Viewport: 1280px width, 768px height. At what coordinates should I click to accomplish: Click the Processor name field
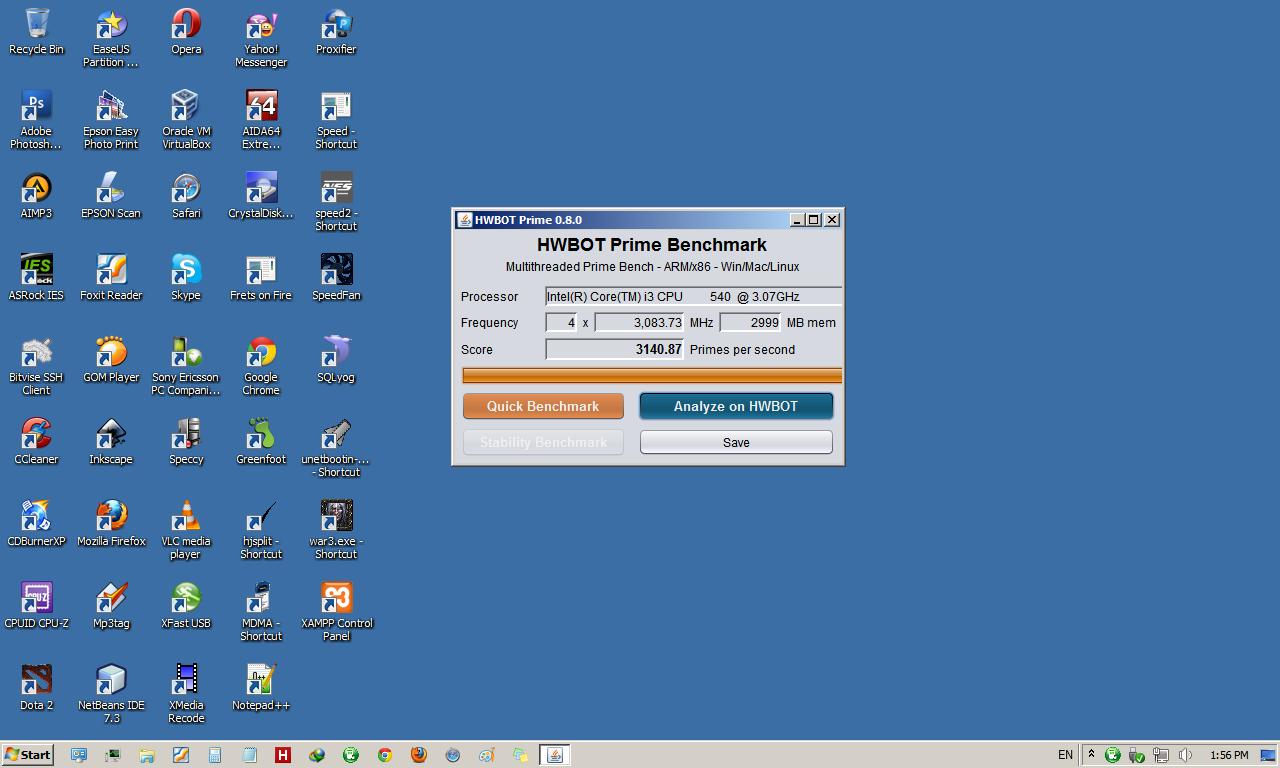(x=693, y=296)
